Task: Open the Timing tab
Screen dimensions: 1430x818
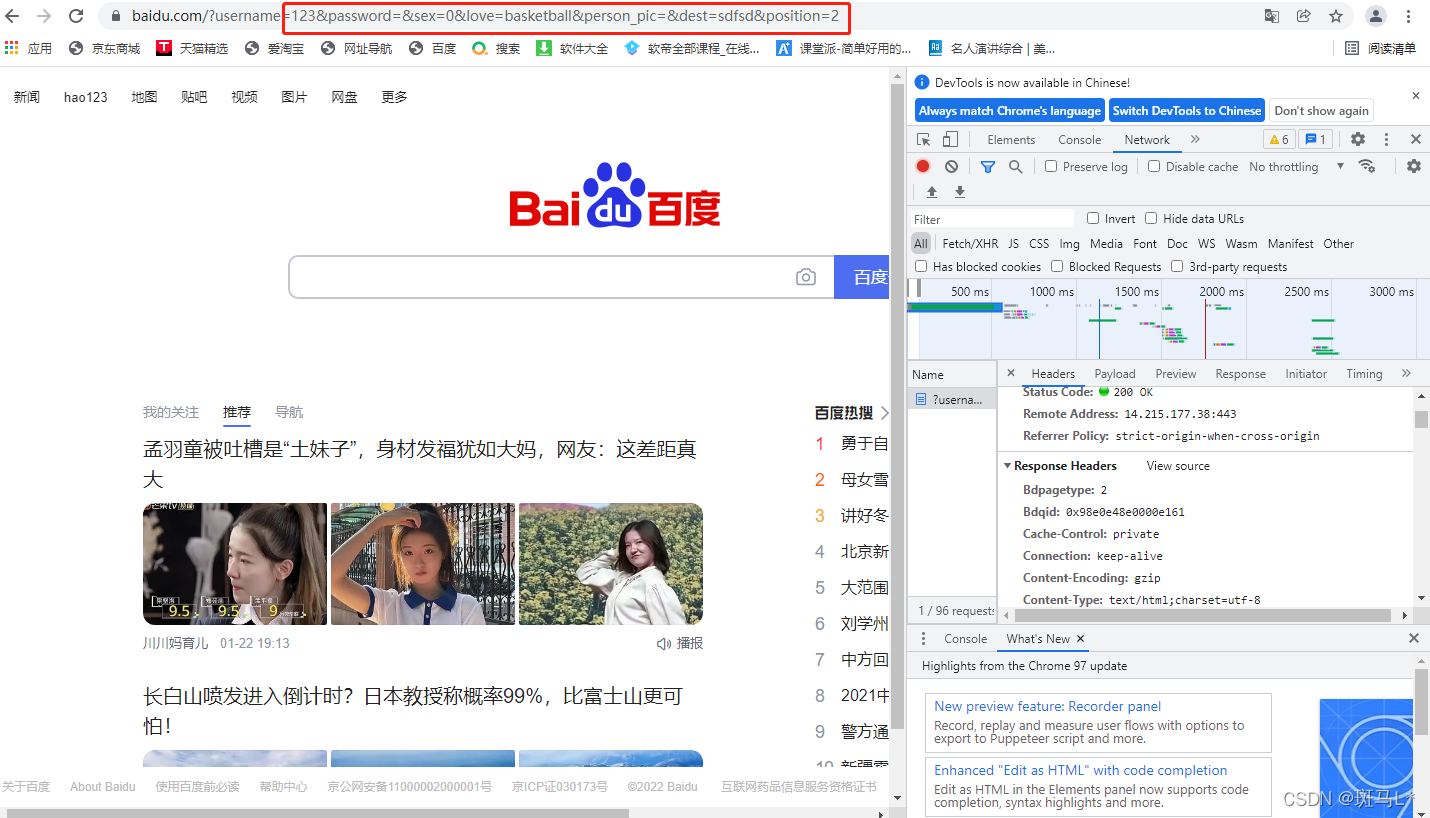Action: tap(1364, 374)
